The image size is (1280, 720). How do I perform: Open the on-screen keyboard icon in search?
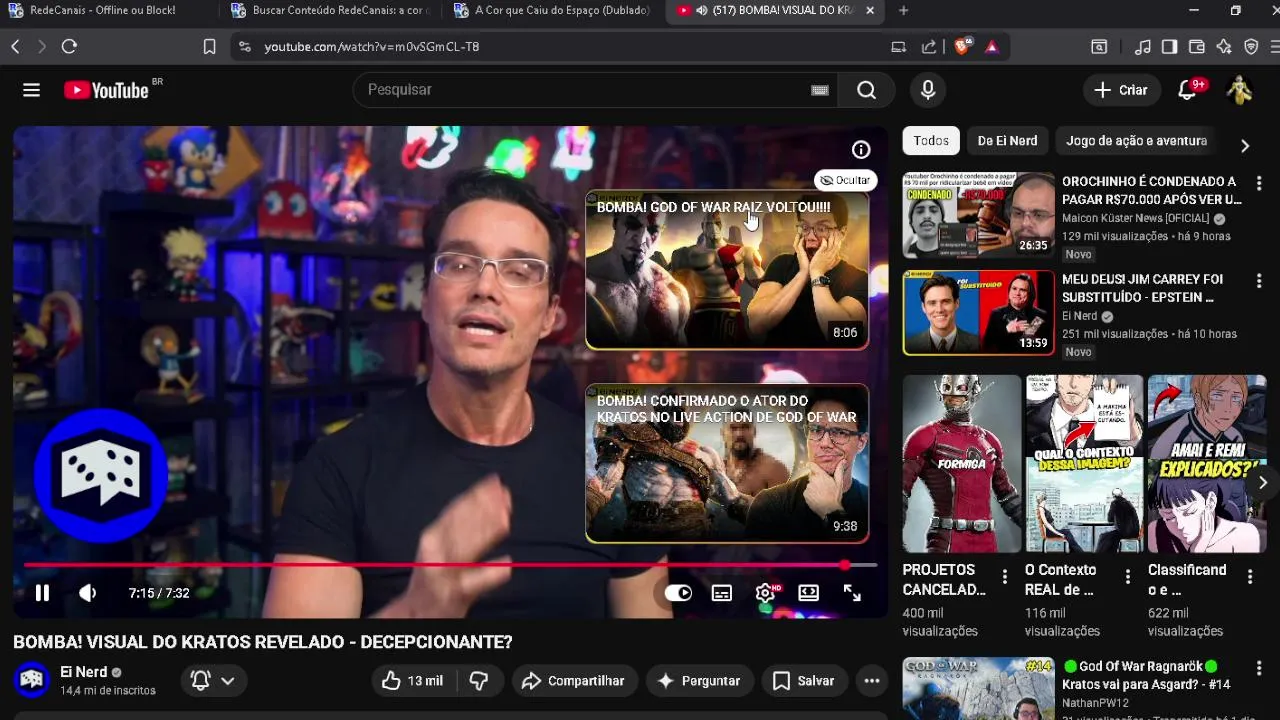tap(820, 90)
